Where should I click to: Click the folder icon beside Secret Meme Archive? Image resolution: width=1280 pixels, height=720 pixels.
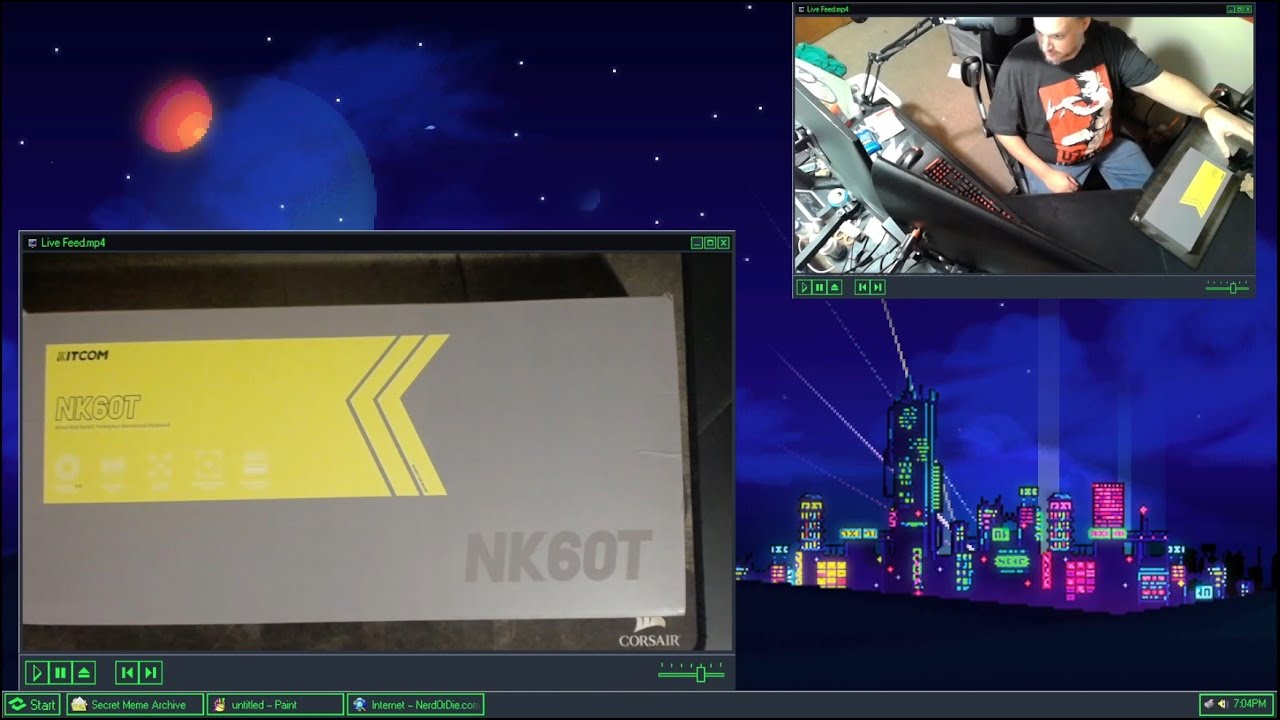coord(79,705)
